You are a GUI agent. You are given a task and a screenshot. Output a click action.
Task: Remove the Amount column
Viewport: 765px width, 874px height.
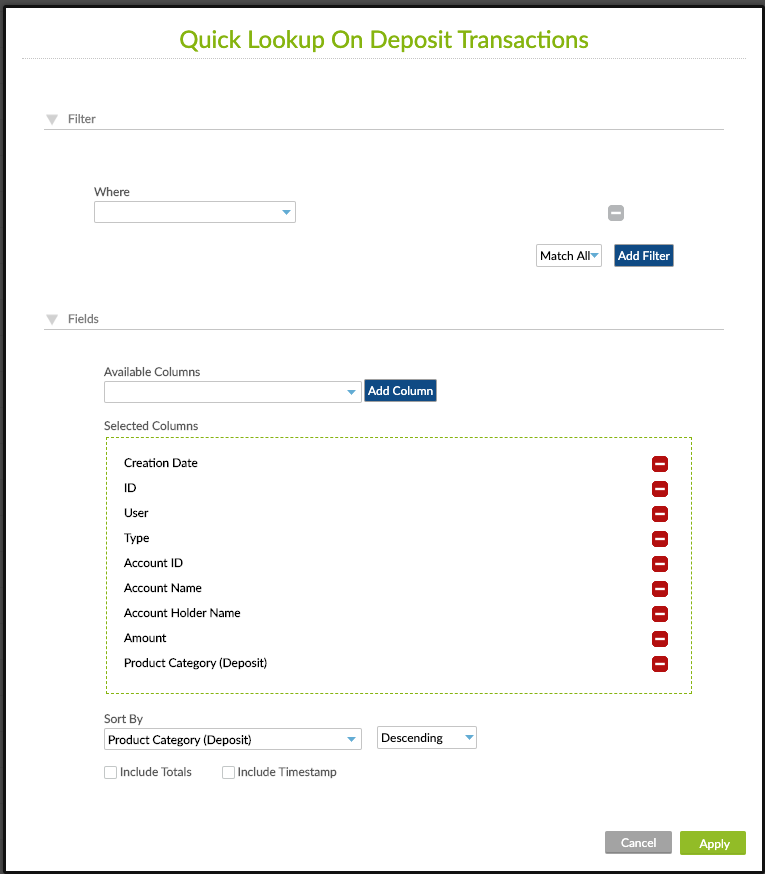[x=659, y=639]
